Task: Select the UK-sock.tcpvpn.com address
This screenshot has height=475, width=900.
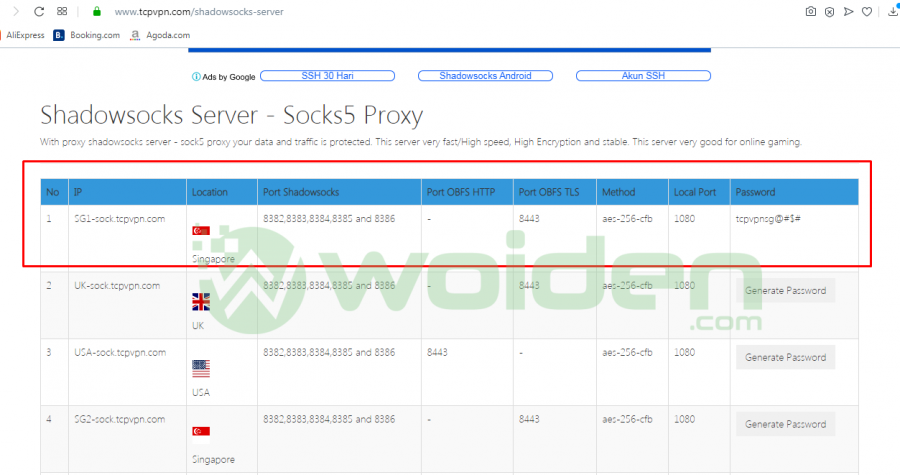Action: point(117,286)
